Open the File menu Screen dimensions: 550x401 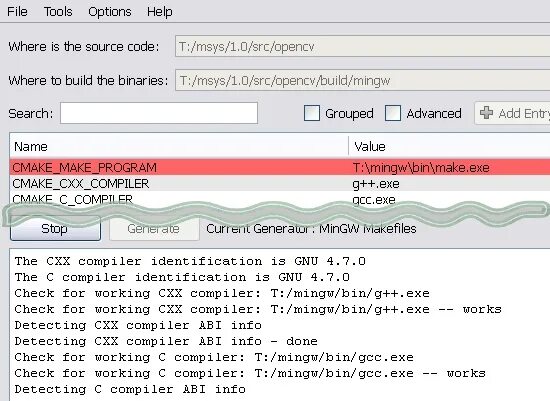tap(17, 12)
